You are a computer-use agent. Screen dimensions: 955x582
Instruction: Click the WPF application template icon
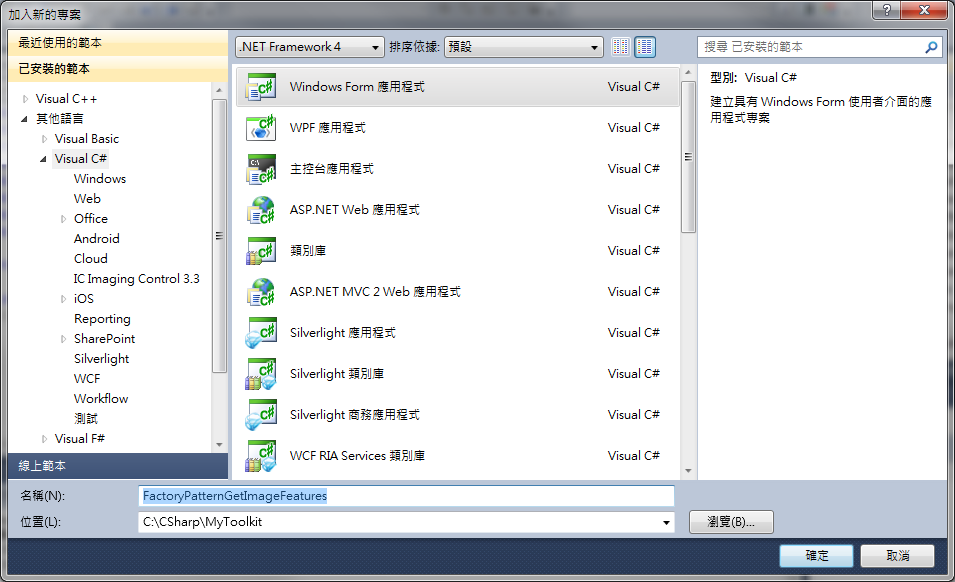point(261,128)
